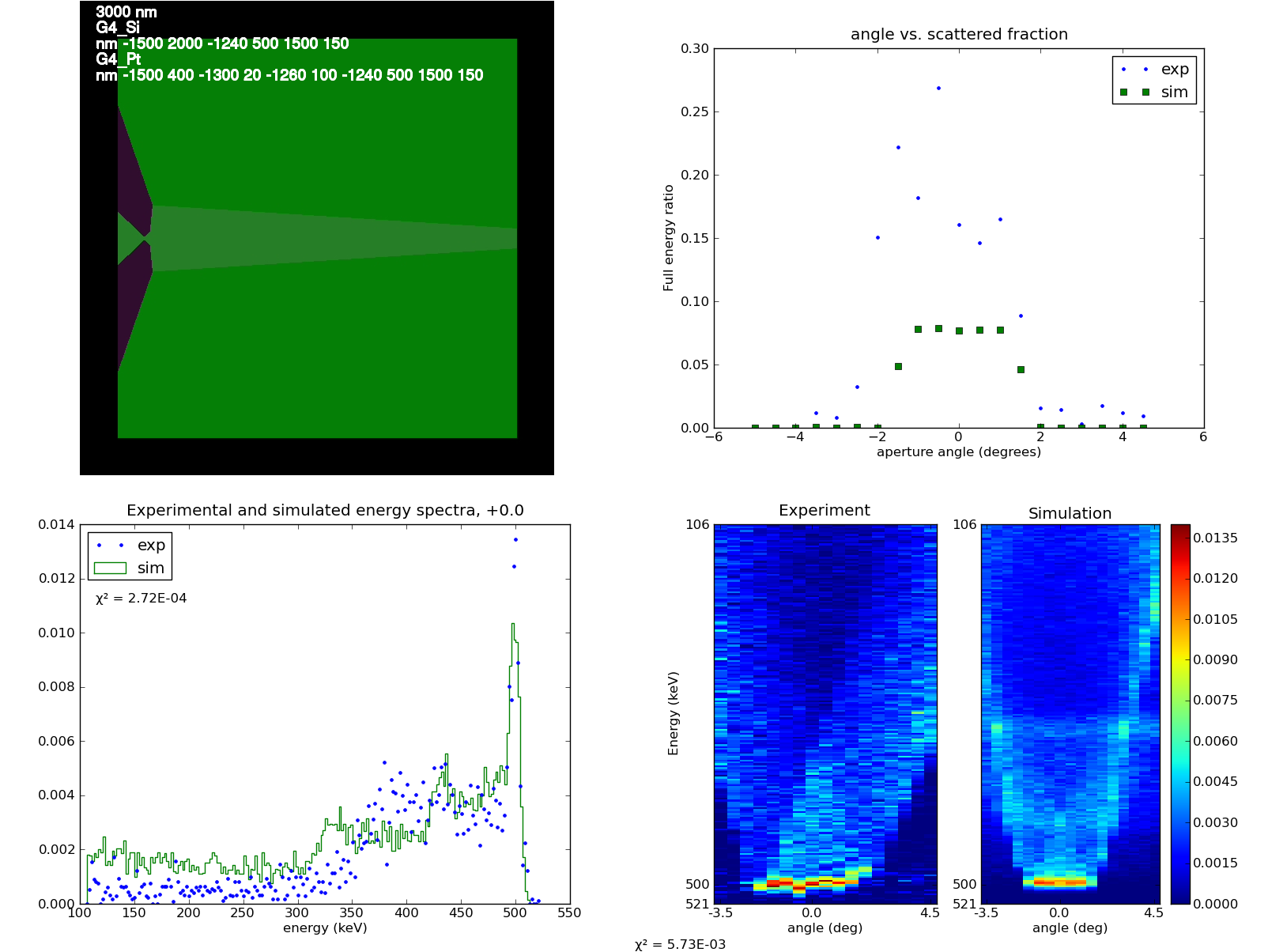Viewport: 1268px width, 952px height.
Task: Click the 'Full energy ratio' y-axis label
Action: pyautogui.click(x=669, y=238)
